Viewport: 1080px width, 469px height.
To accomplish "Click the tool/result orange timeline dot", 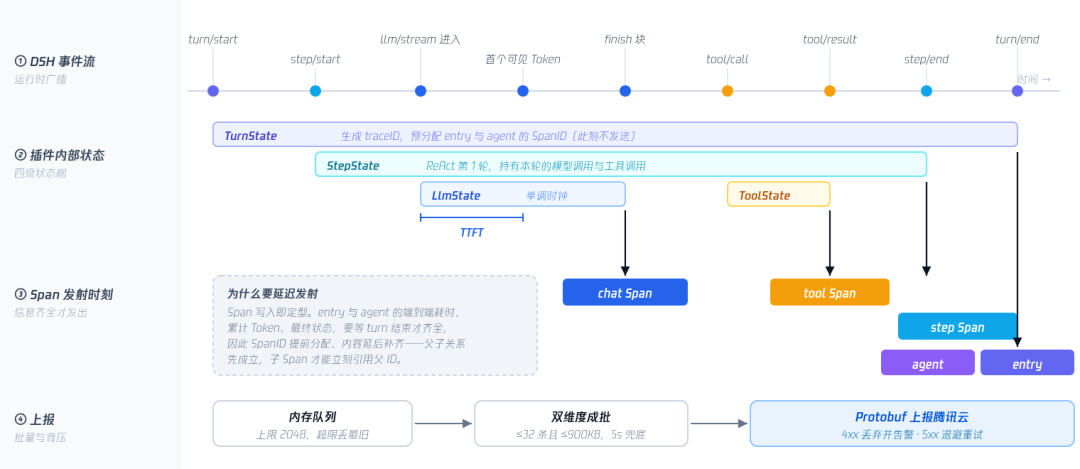I will pyautogui.click(x=830, y=91).
